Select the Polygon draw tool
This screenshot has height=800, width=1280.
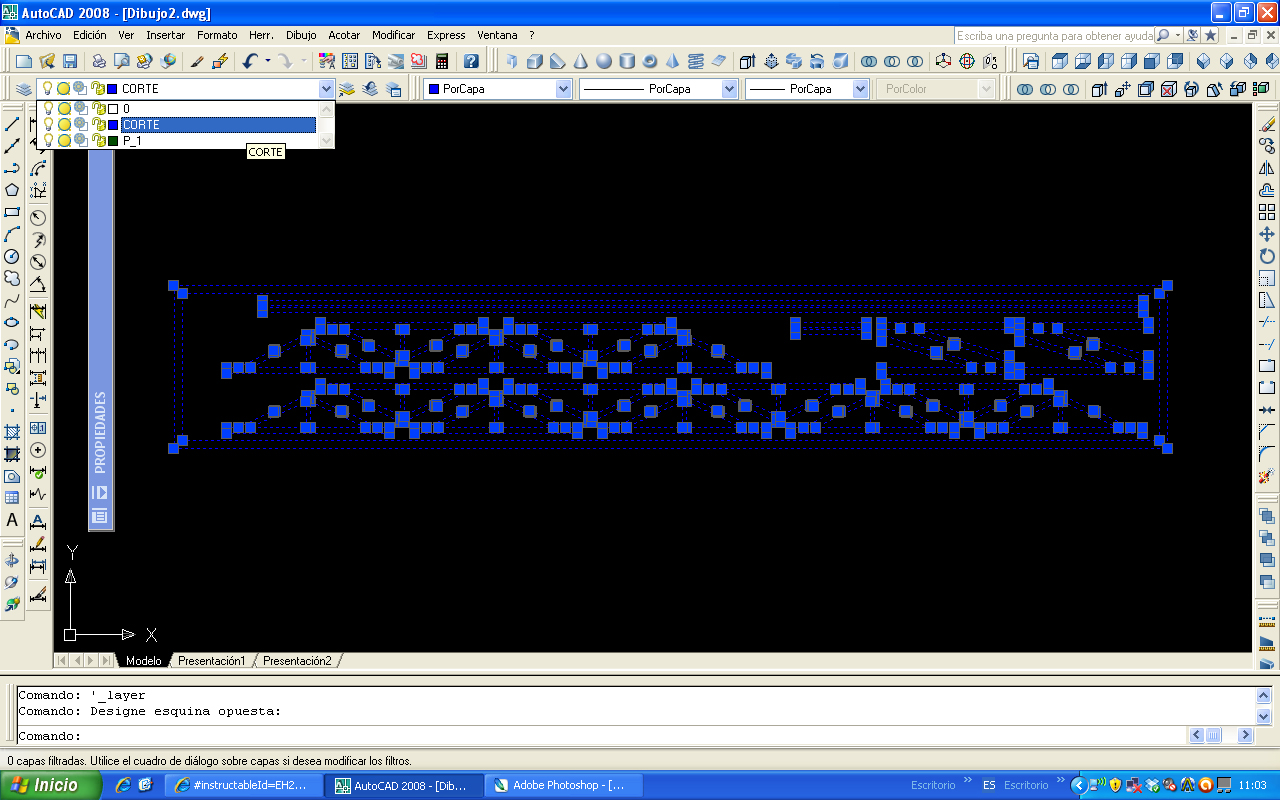[12, 190]
